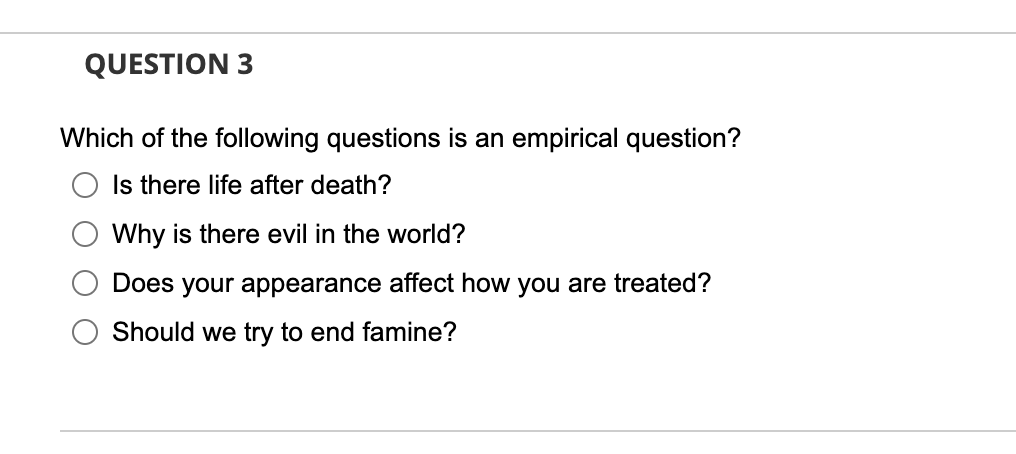Viewport: 1016px width, 454px height.
Task: Click the 'Does your appearance affect how you are treated?' text
Action: pos(411,283)
